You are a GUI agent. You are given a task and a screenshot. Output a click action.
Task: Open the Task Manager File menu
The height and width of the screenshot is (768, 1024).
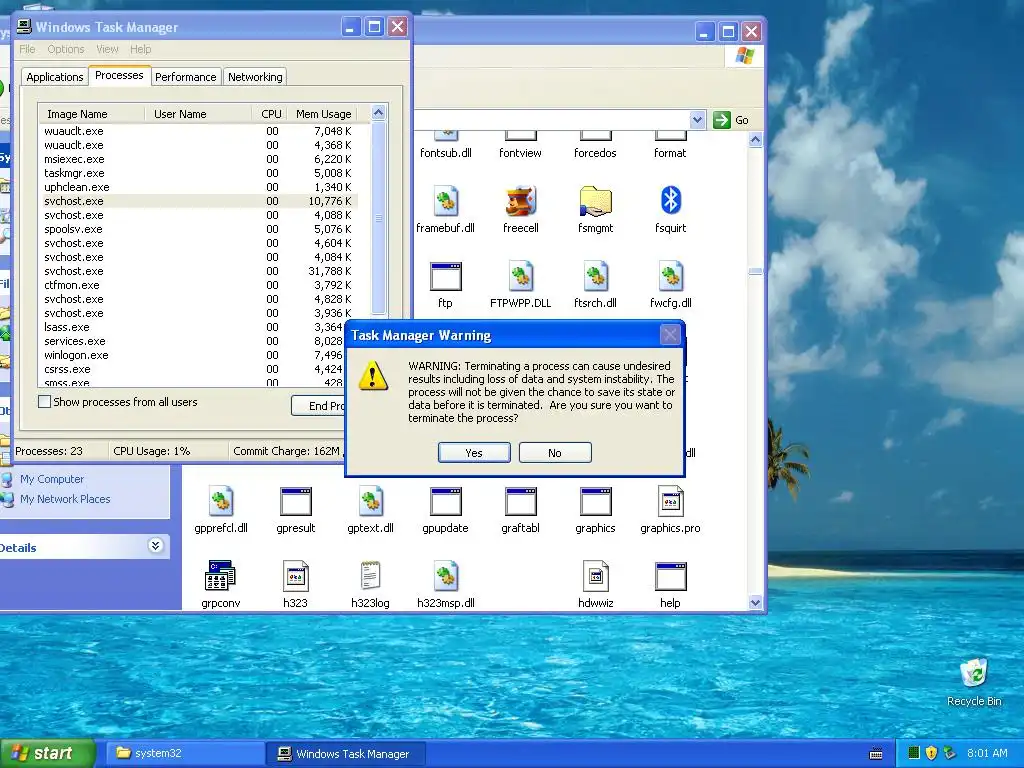(27, 49)
